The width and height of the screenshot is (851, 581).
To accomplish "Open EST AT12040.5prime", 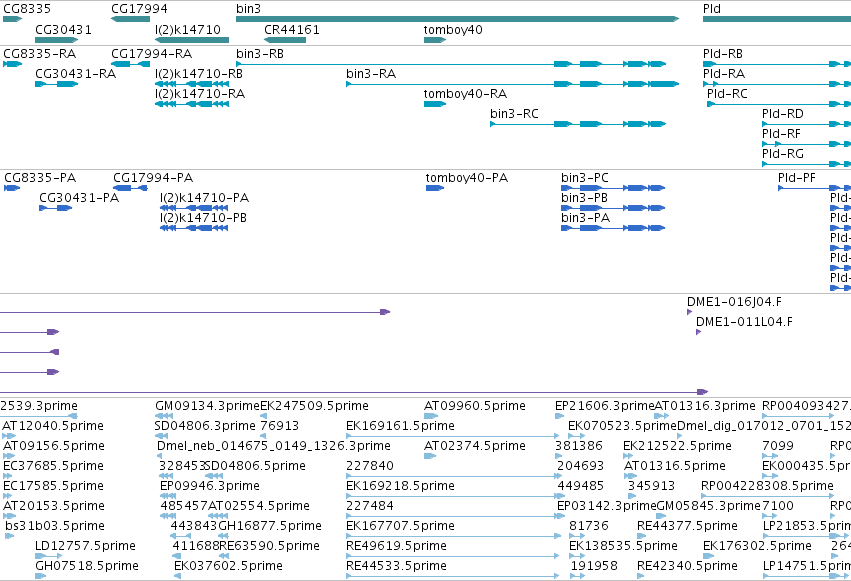I will [x=53, y=426].
